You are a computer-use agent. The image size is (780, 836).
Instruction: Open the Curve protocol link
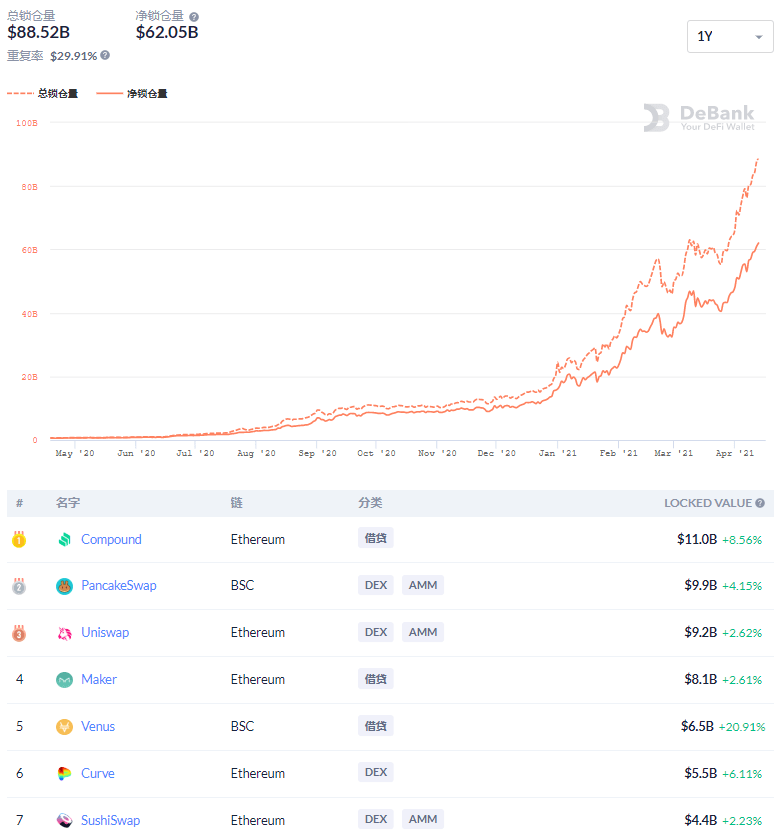(x=98, y=773)
